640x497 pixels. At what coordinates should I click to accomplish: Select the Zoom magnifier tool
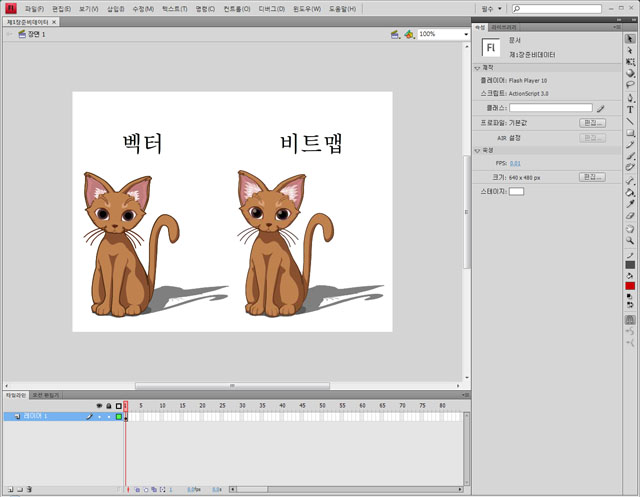coord(630,240)
